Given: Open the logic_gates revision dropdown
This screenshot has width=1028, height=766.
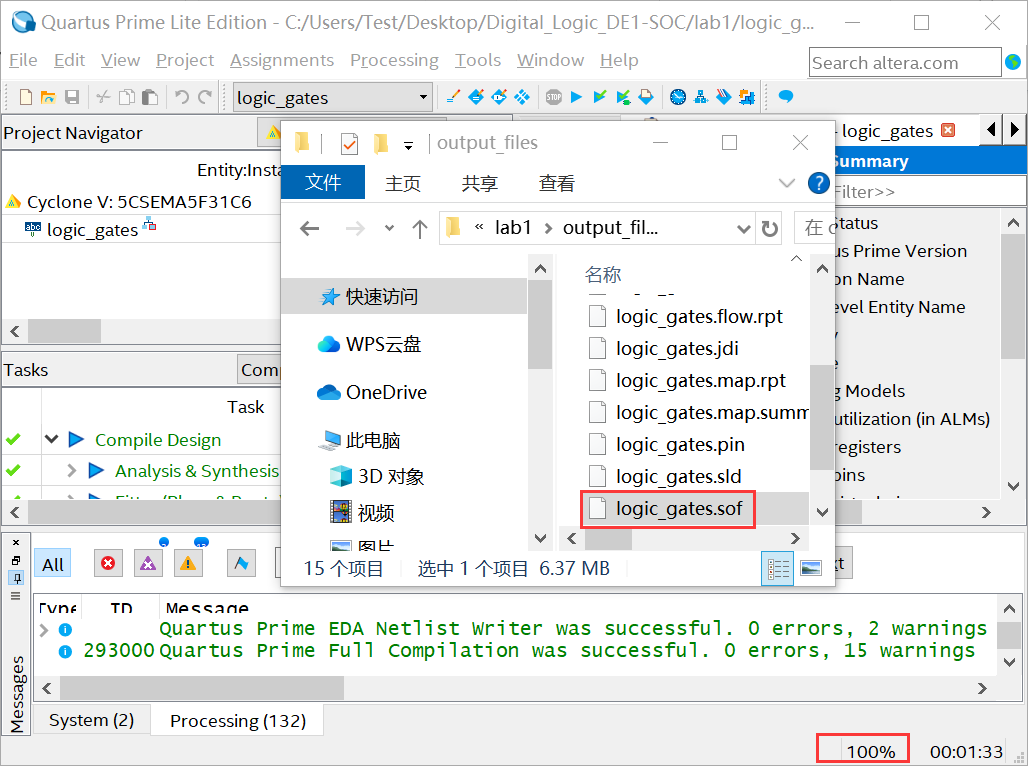Looking at the screenshot, I should click(424, 97).
